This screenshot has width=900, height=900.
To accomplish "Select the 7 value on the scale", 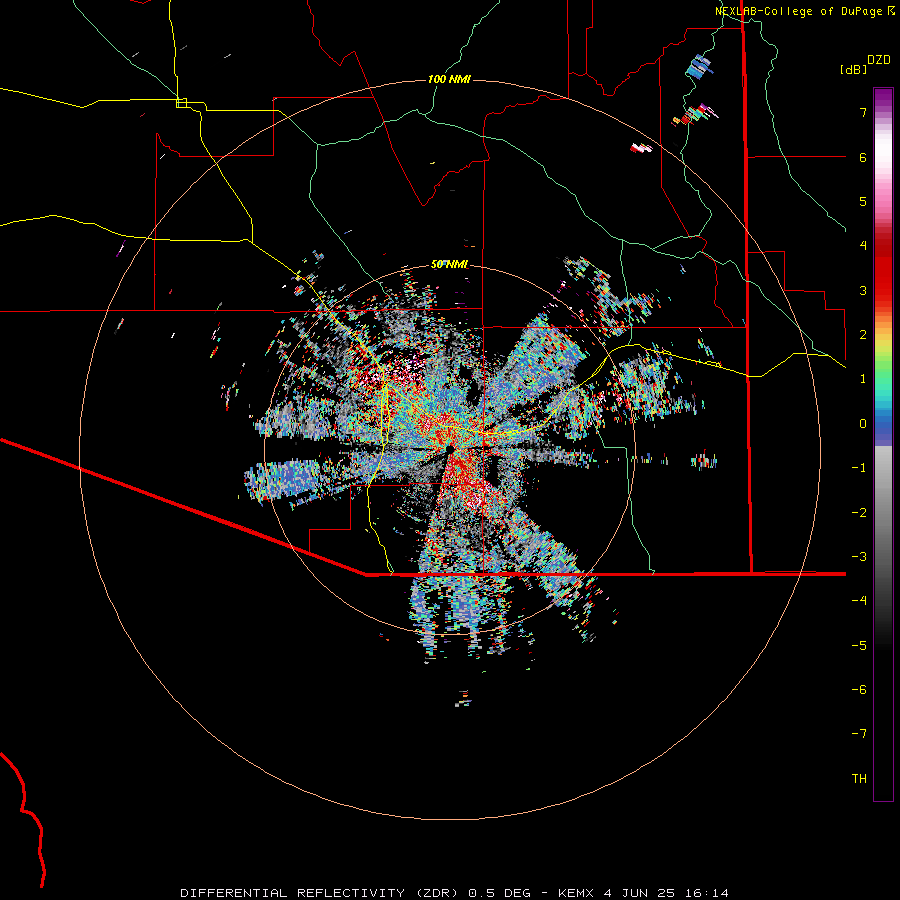I will coord(863,112).
